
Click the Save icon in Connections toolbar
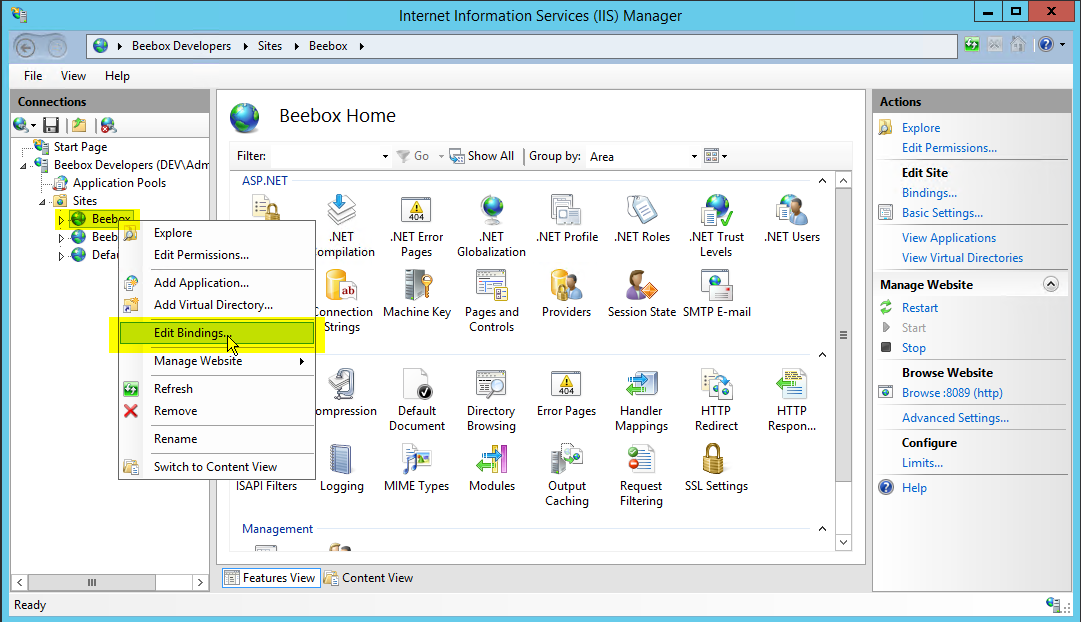point(51,125)
